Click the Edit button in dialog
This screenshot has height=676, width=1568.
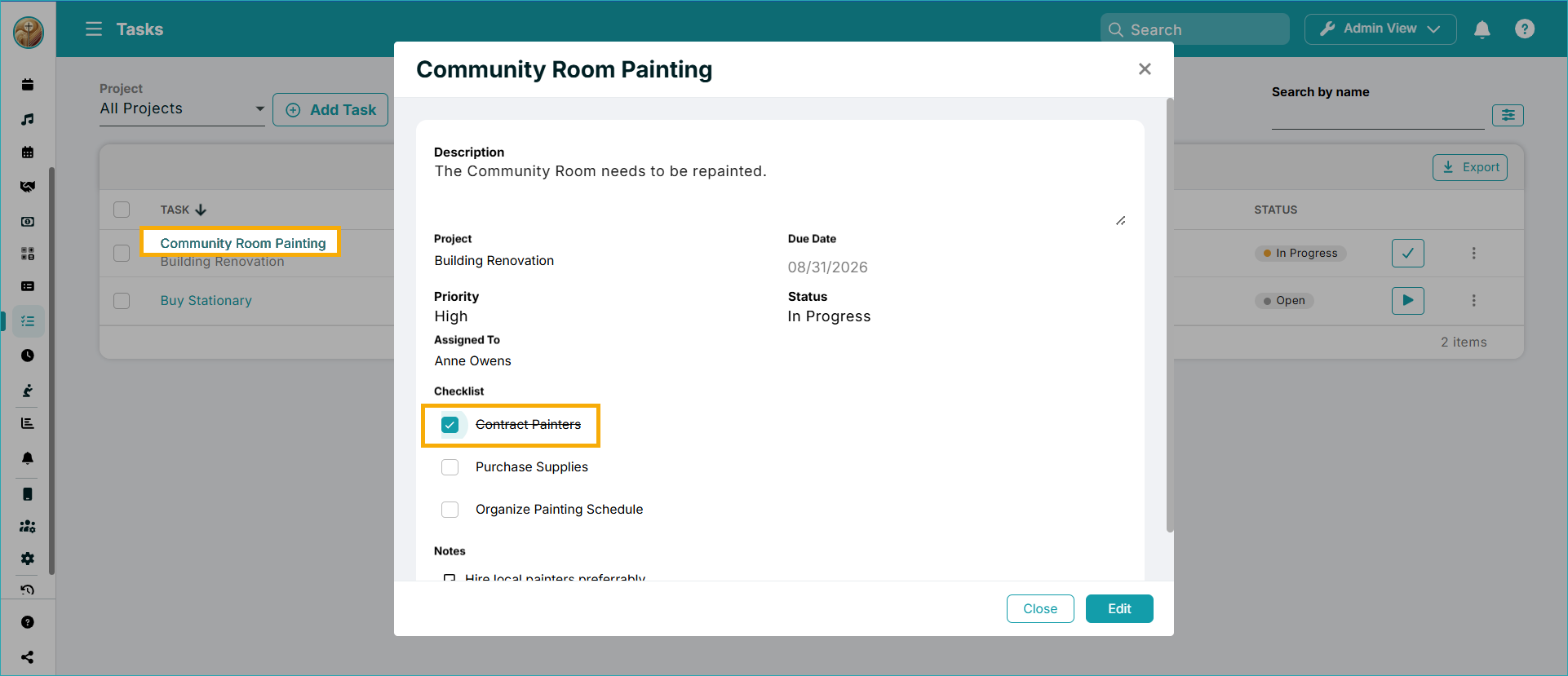click(1119, 608)
